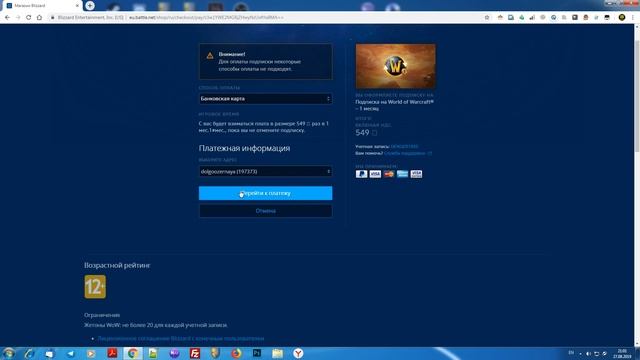Open the folder icon in the taskbar
Image resolution: width=640 pixels, height=360 pixels.
tap(278, 353)
